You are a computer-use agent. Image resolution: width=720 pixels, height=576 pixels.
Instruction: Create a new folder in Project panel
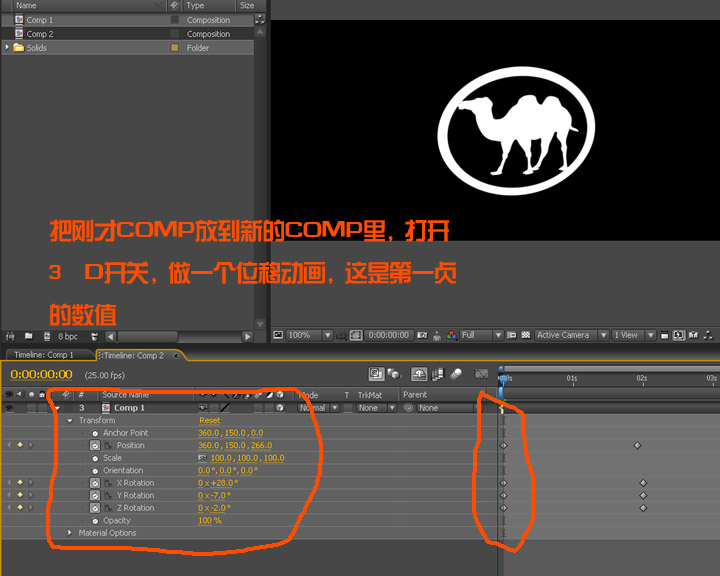(28, 336)
